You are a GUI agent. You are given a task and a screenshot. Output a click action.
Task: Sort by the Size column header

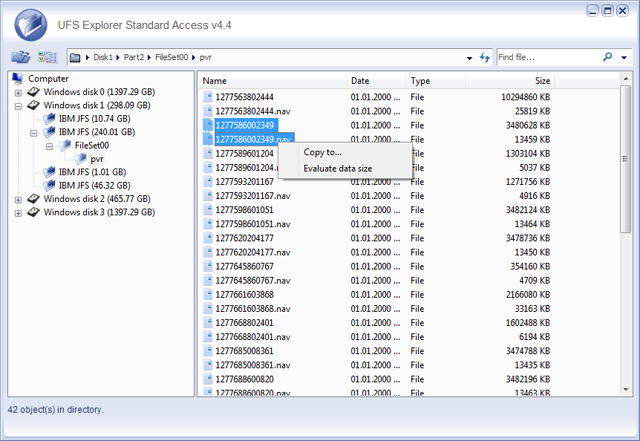pyautogui.click(x=510, y=81)
